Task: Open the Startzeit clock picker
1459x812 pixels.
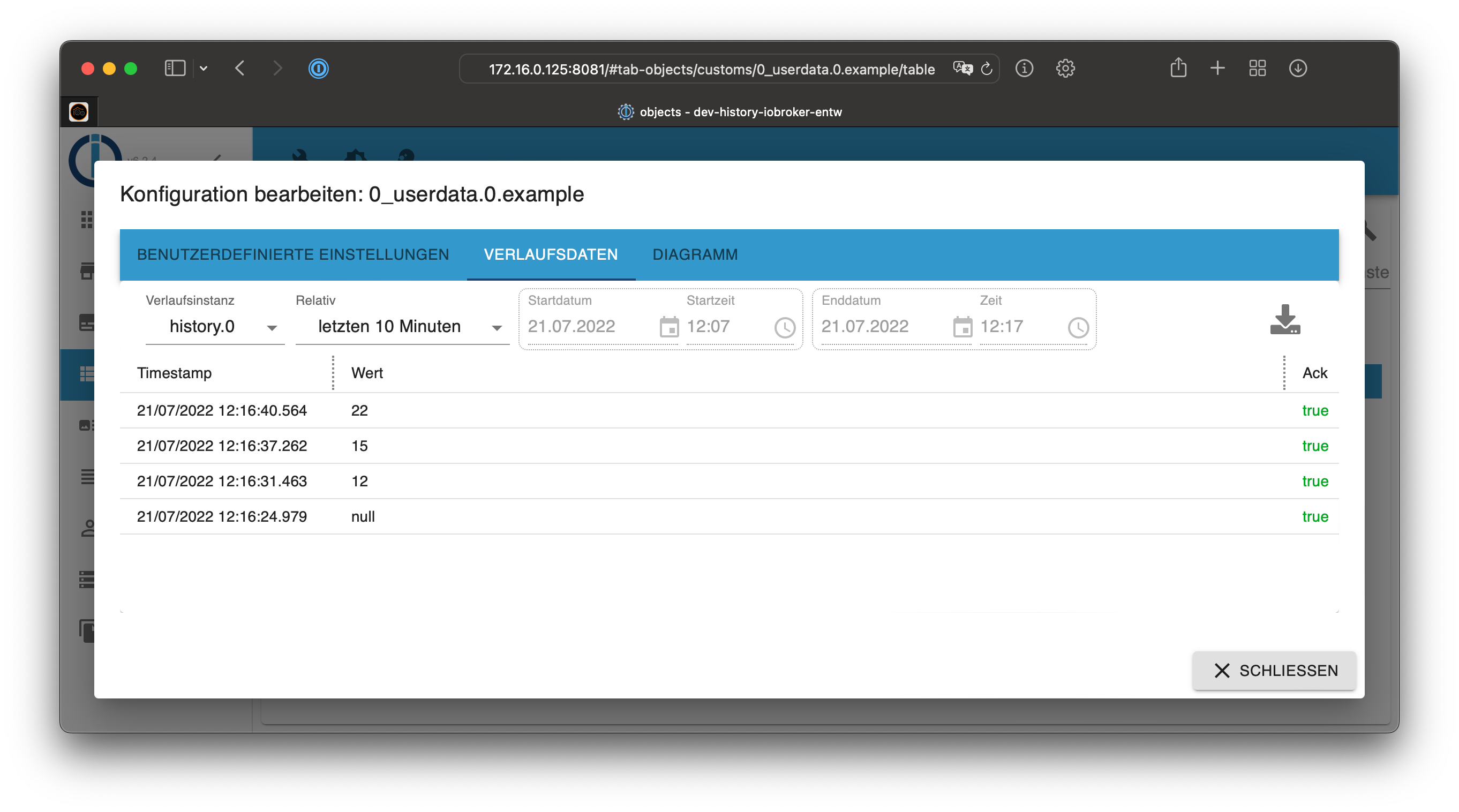Action: (x=785, y=327)
